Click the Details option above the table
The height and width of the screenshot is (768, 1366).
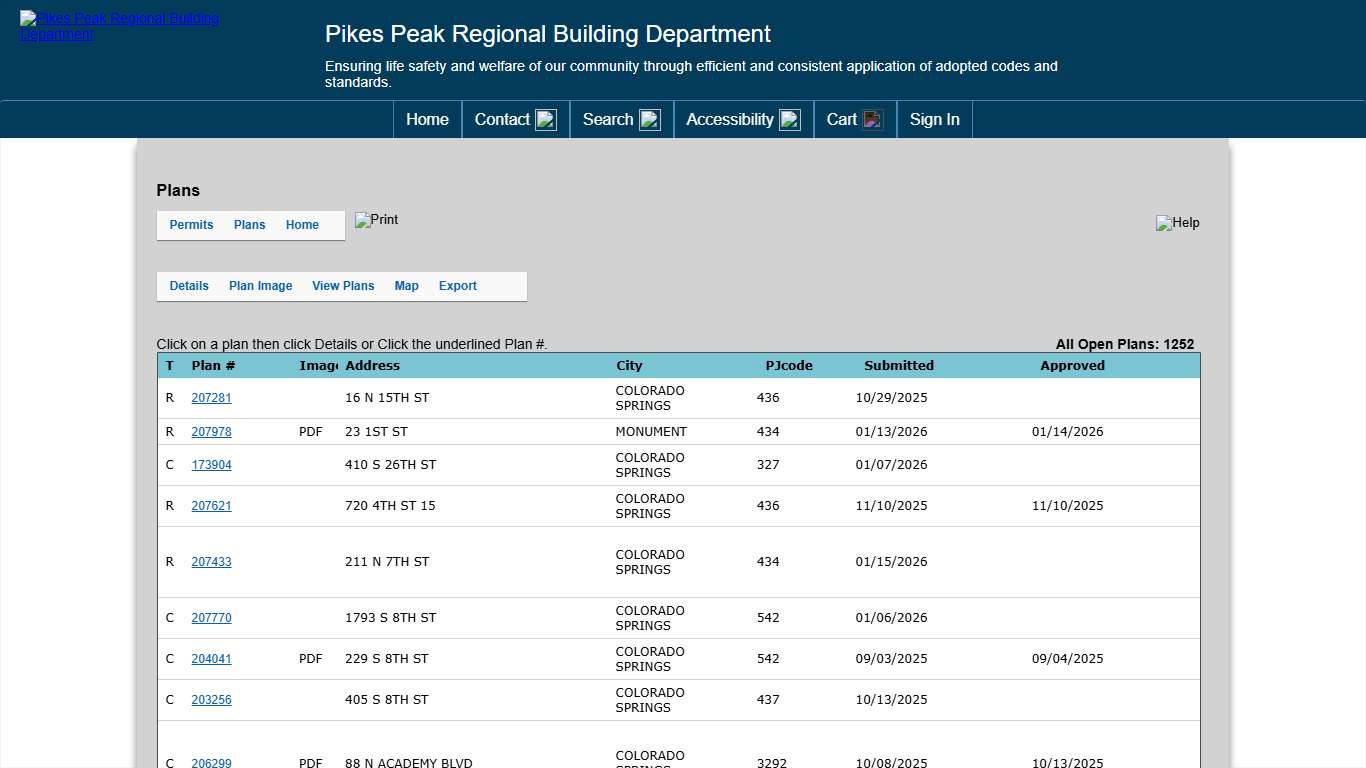[x=189, y=285]
